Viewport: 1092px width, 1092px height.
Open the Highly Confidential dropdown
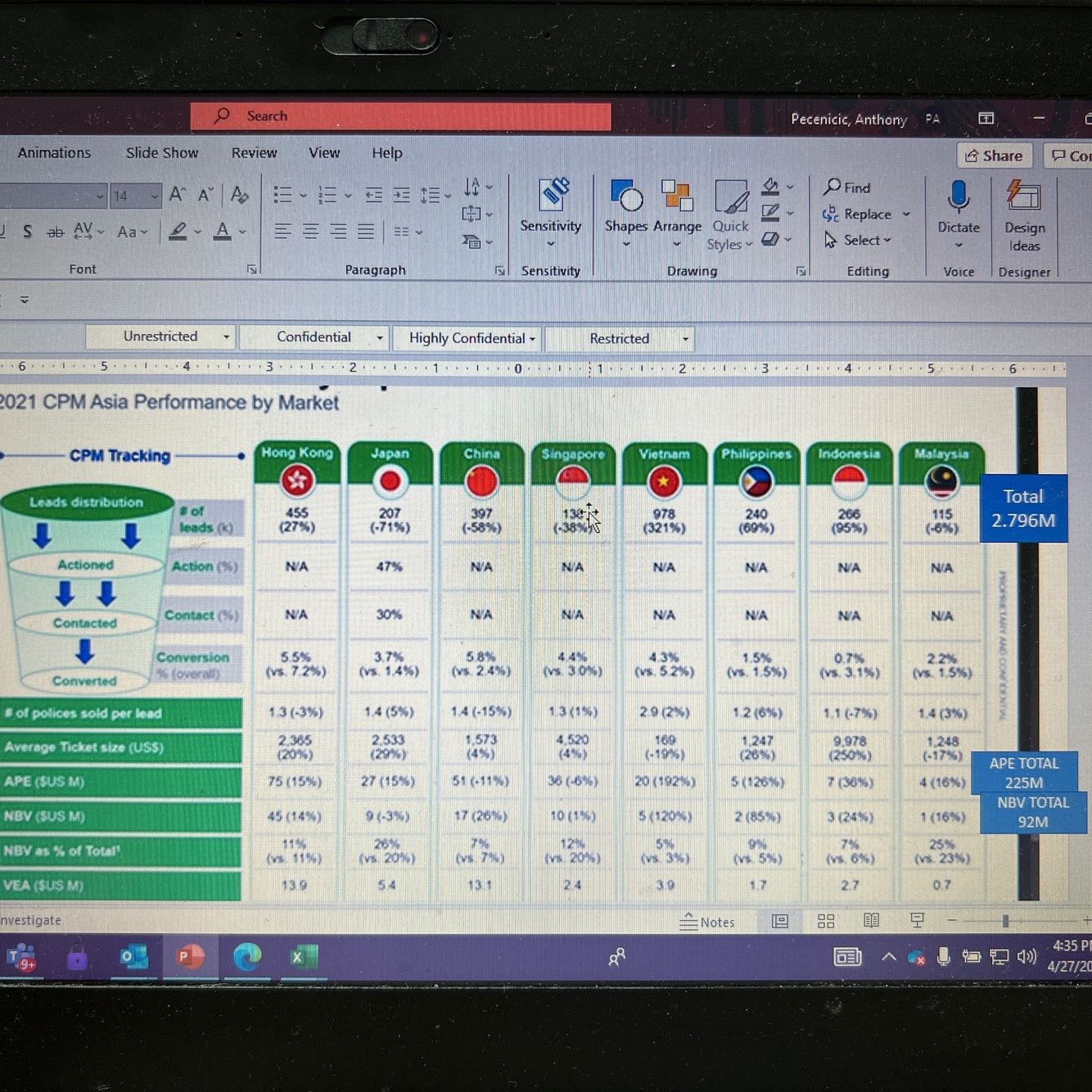[x=532, y=339]
